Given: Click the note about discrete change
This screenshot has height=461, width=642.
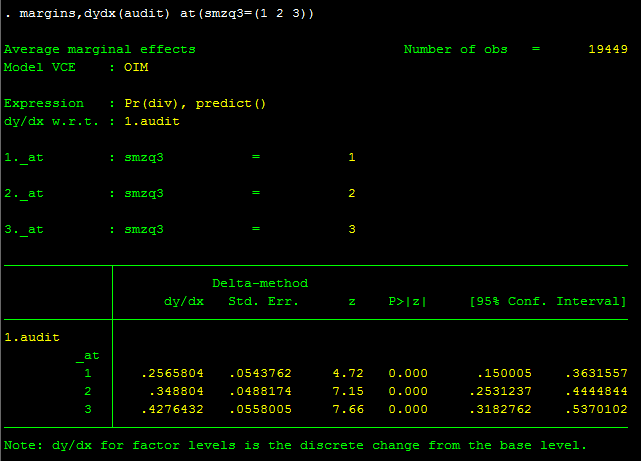Looking at the screenshot, I should click(295, 445).
